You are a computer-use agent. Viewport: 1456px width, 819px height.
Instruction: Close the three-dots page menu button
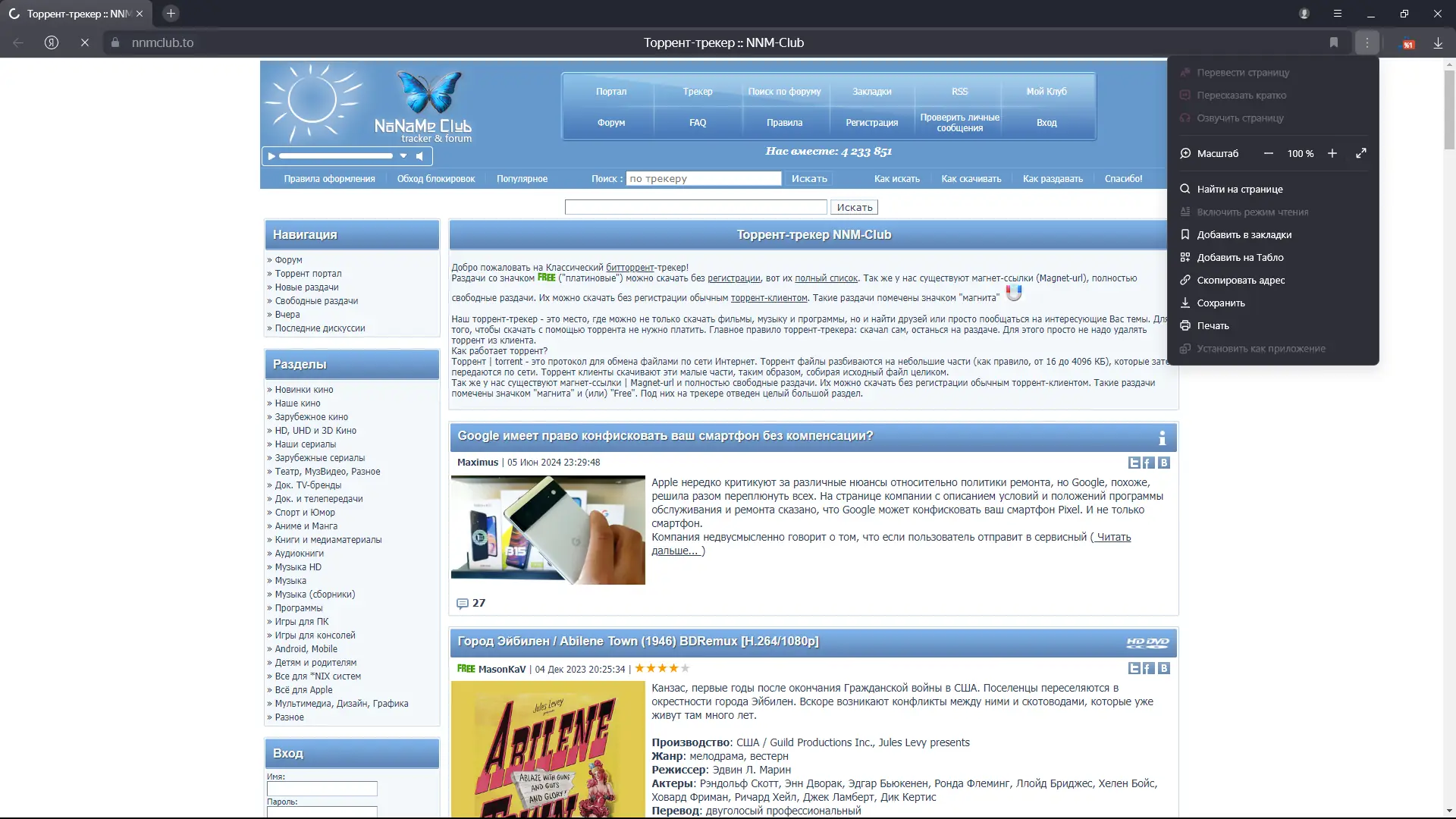click(1367, 43)
